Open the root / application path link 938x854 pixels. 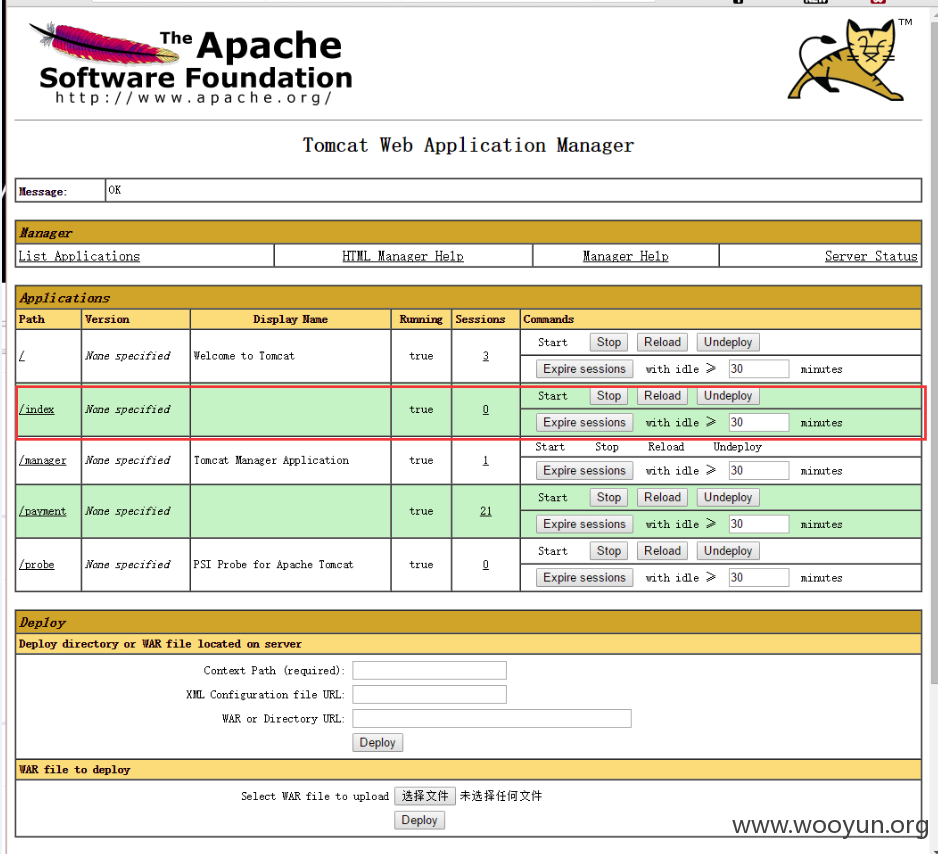[x=22, y=356]
